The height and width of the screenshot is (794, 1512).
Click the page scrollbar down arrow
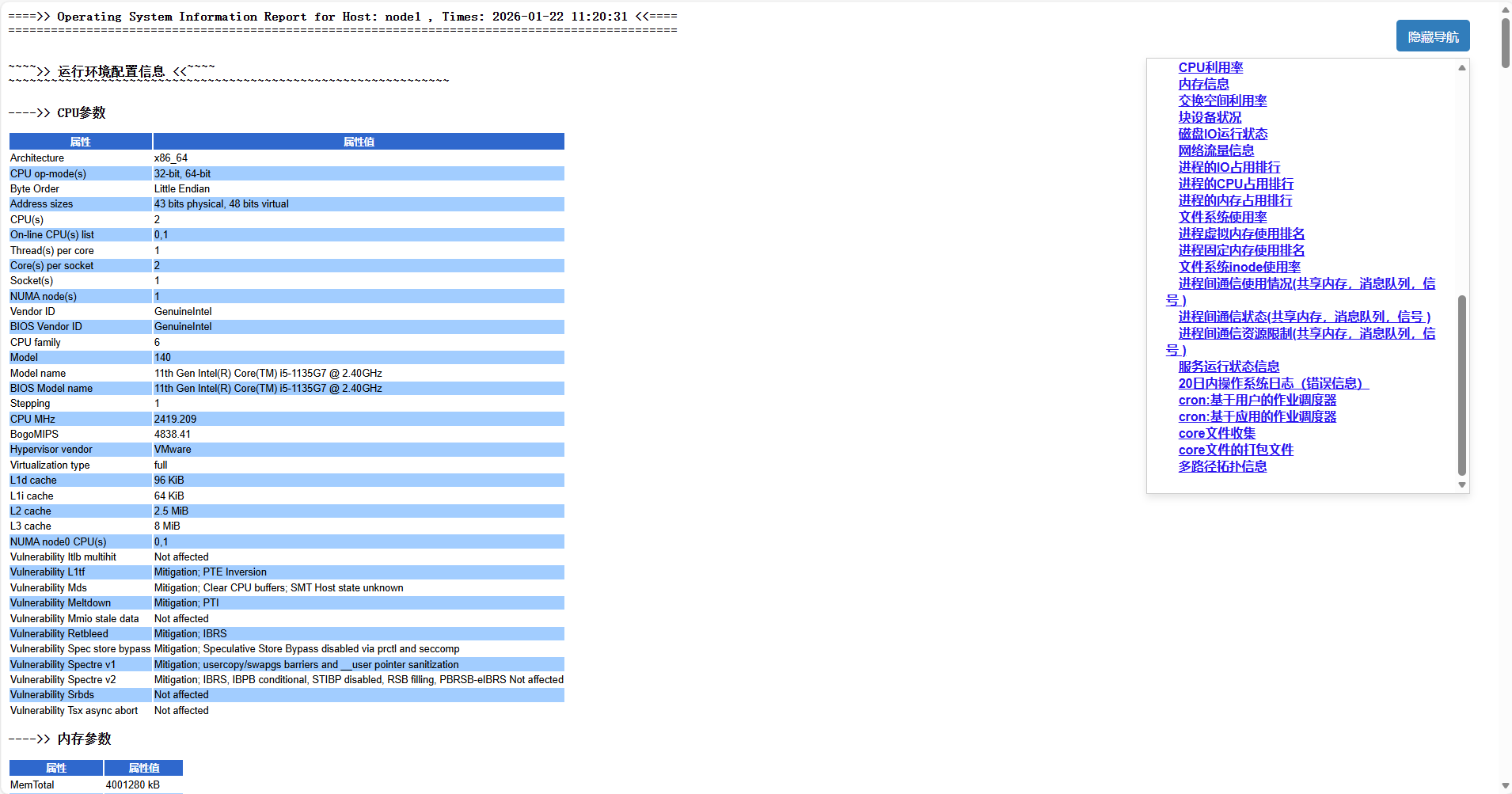click(x=1505, y=786)
